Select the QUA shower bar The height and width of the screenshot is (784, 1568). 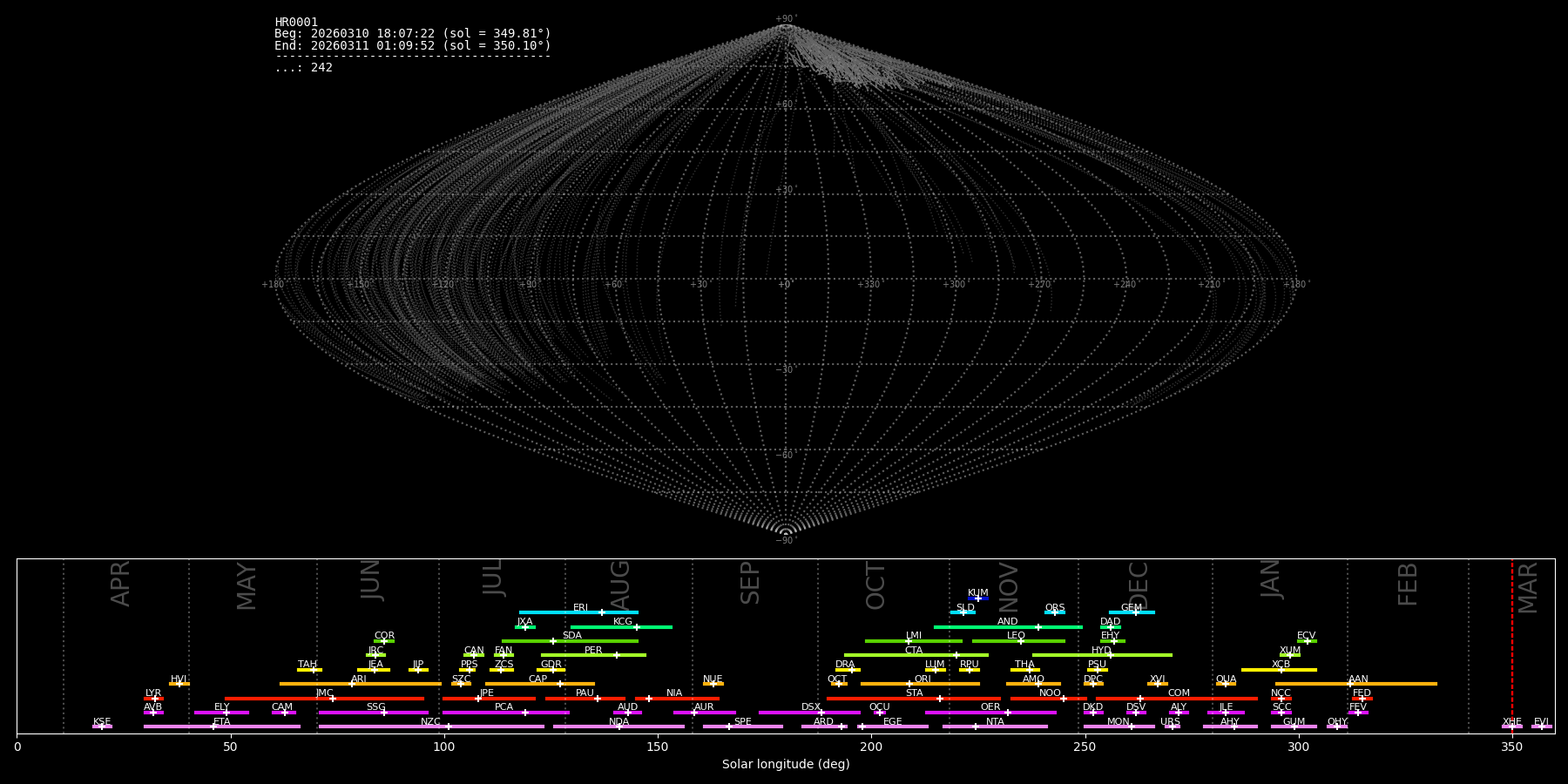(1226, 684)
